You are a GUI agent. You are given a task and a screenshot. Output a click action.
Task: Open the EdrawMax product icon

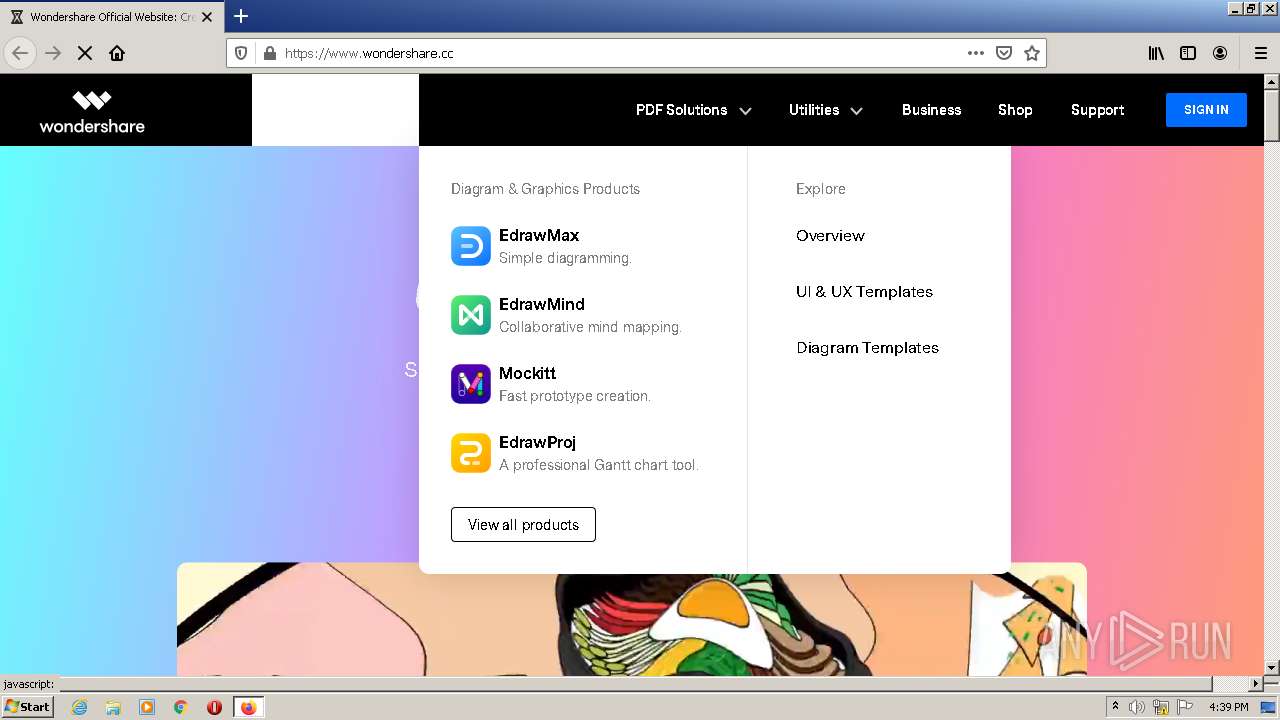[x=471, y=246]
